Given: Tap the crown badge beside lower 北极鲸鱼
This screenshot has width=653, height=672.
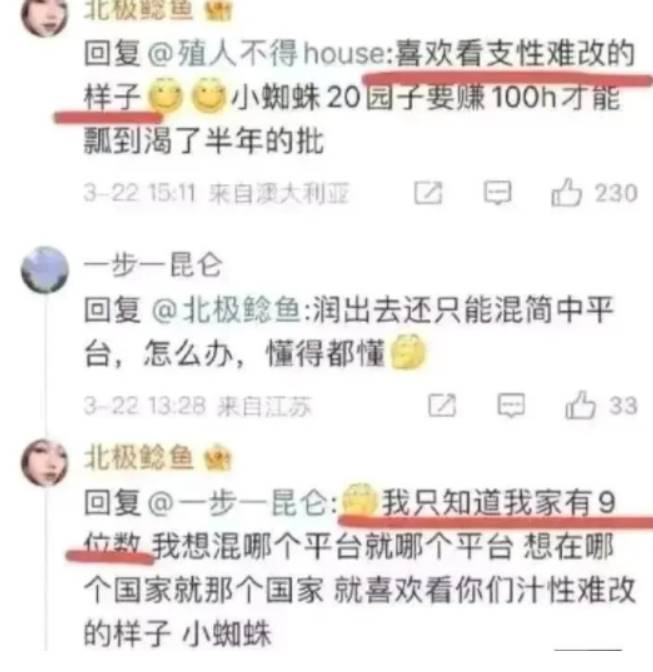Looking at the screenshot, I should coord(218,459).
